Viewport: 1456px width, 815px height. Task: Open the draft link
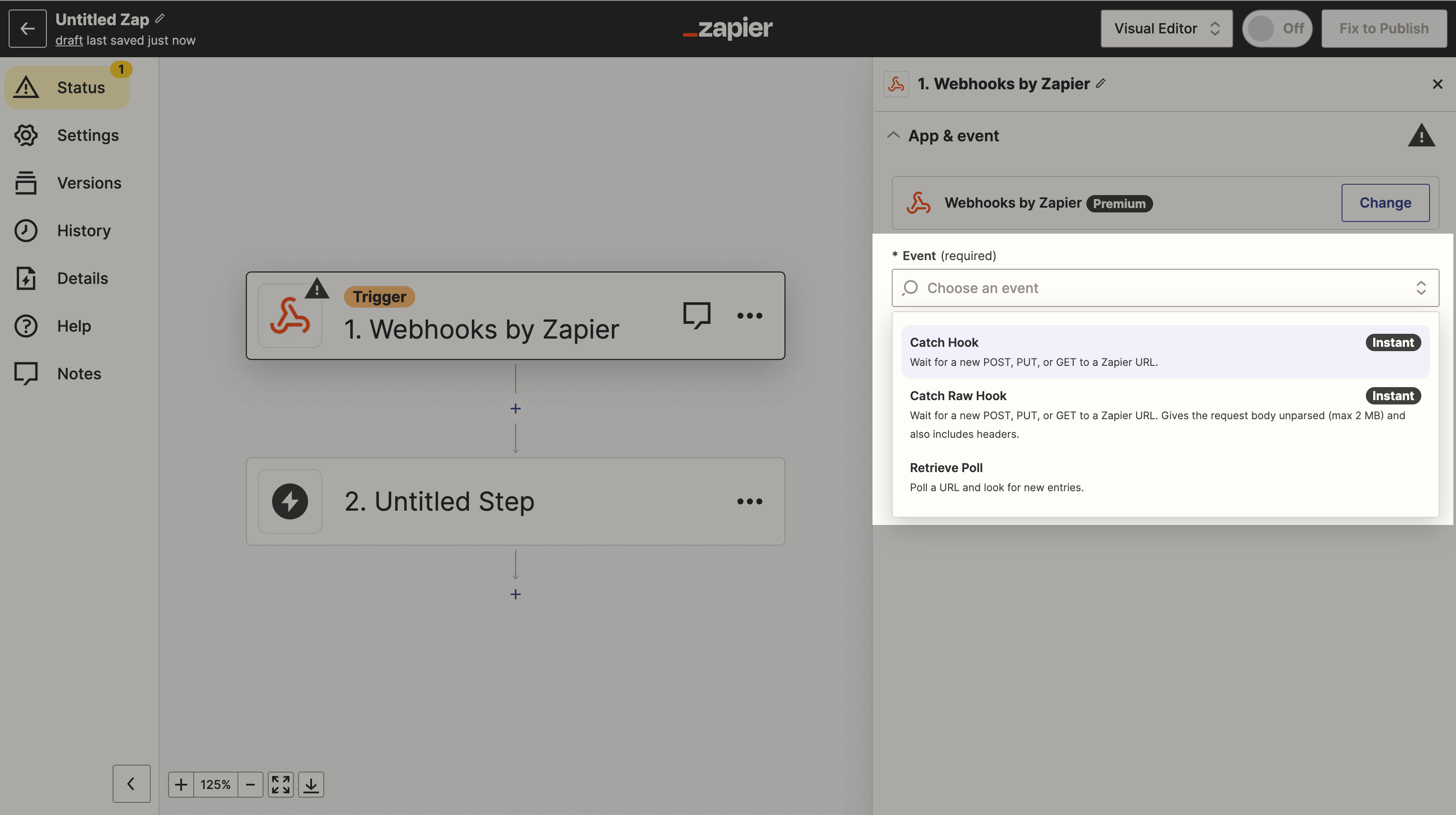tap(69, 40)
